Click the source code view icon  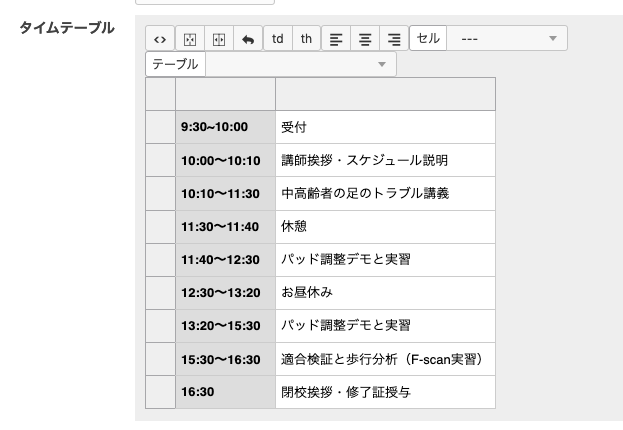160,39
